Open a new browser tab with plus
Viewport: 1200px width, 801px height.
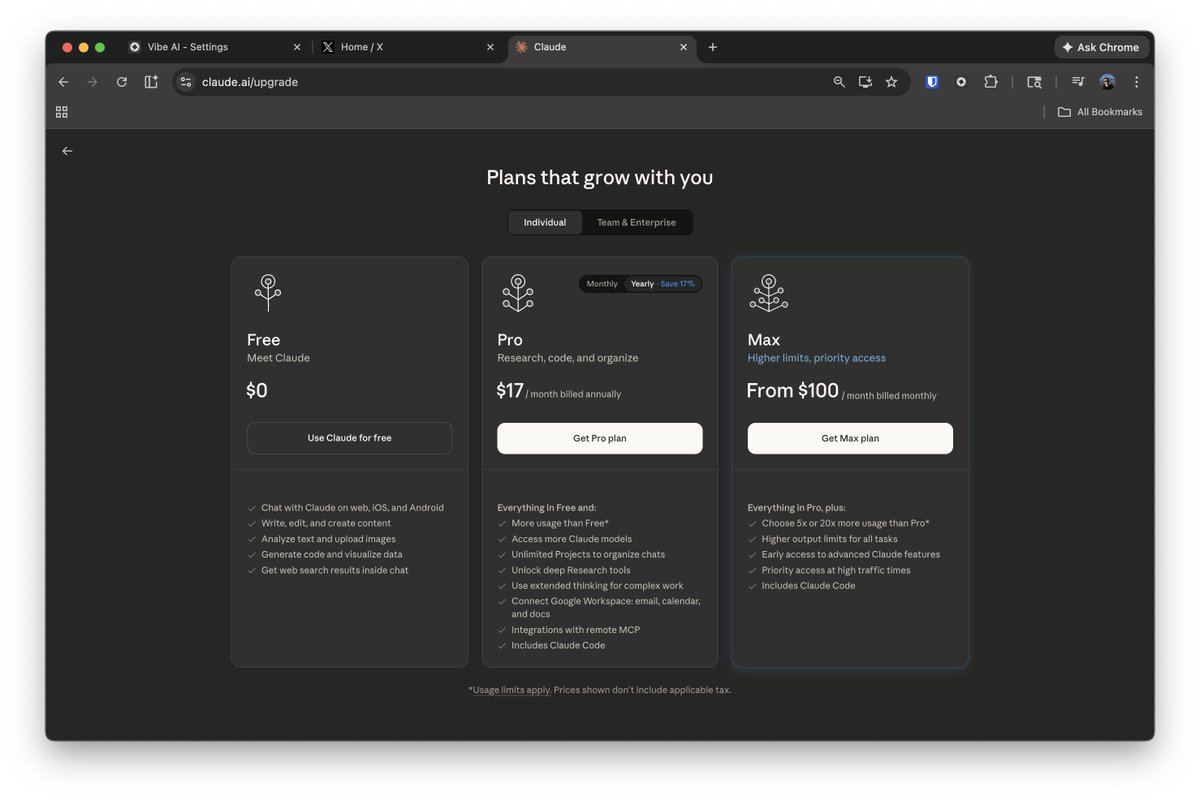pos(712,47)
